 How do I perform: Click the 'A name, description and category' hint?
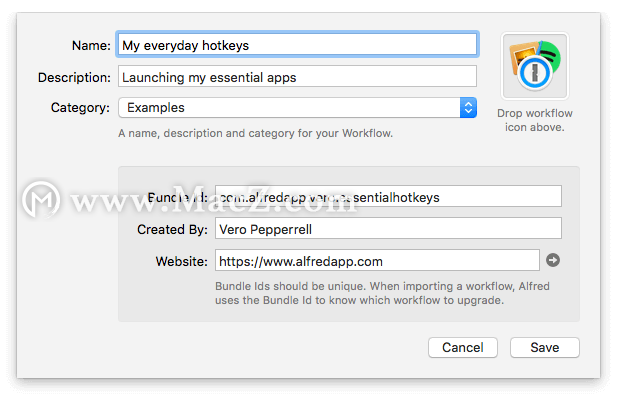coord(255,133)
